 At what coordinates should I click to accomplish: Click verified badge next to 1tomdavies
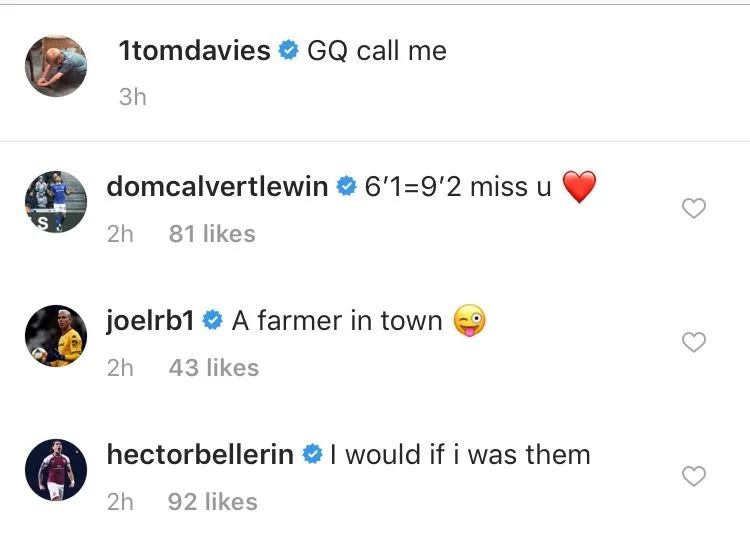pyautogui.click(x=288, y=52)
